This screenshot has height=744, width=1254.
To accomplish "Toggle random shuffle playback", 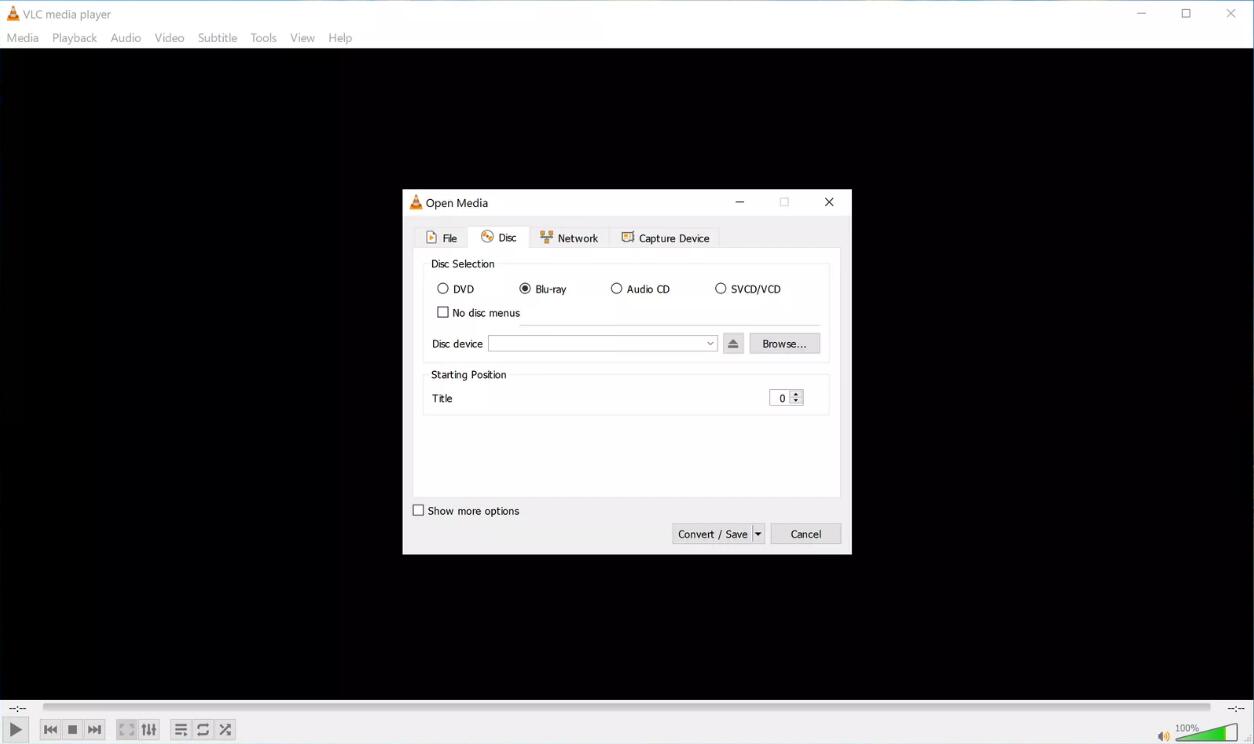I will (225, 730).
